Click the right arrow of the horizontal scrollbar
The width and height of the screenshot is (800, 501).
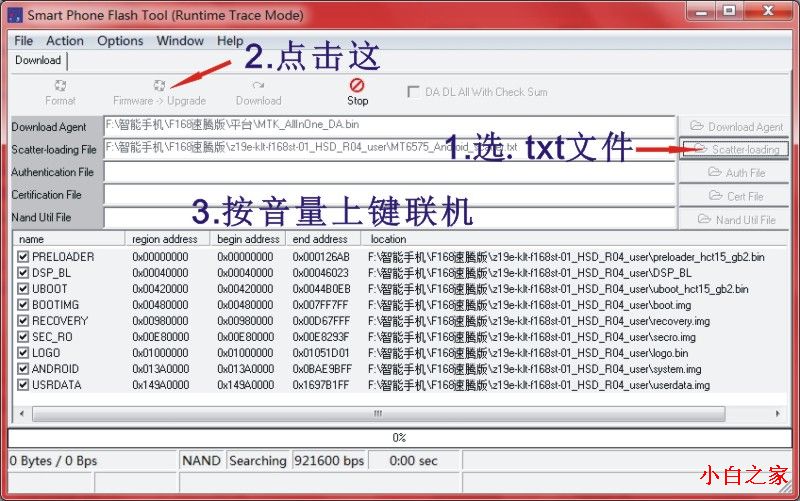(x=778, y=413)
